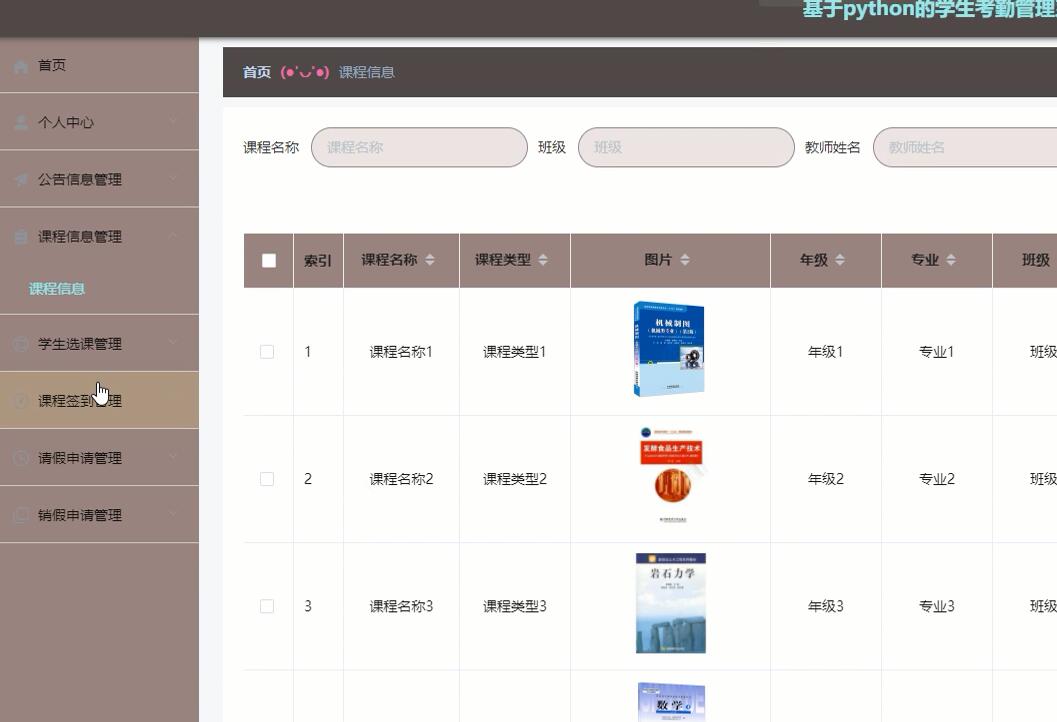The width and height of the screenshot is (1057, 722).
Task: Click the 年级2 cell
Action: (826, 479)
